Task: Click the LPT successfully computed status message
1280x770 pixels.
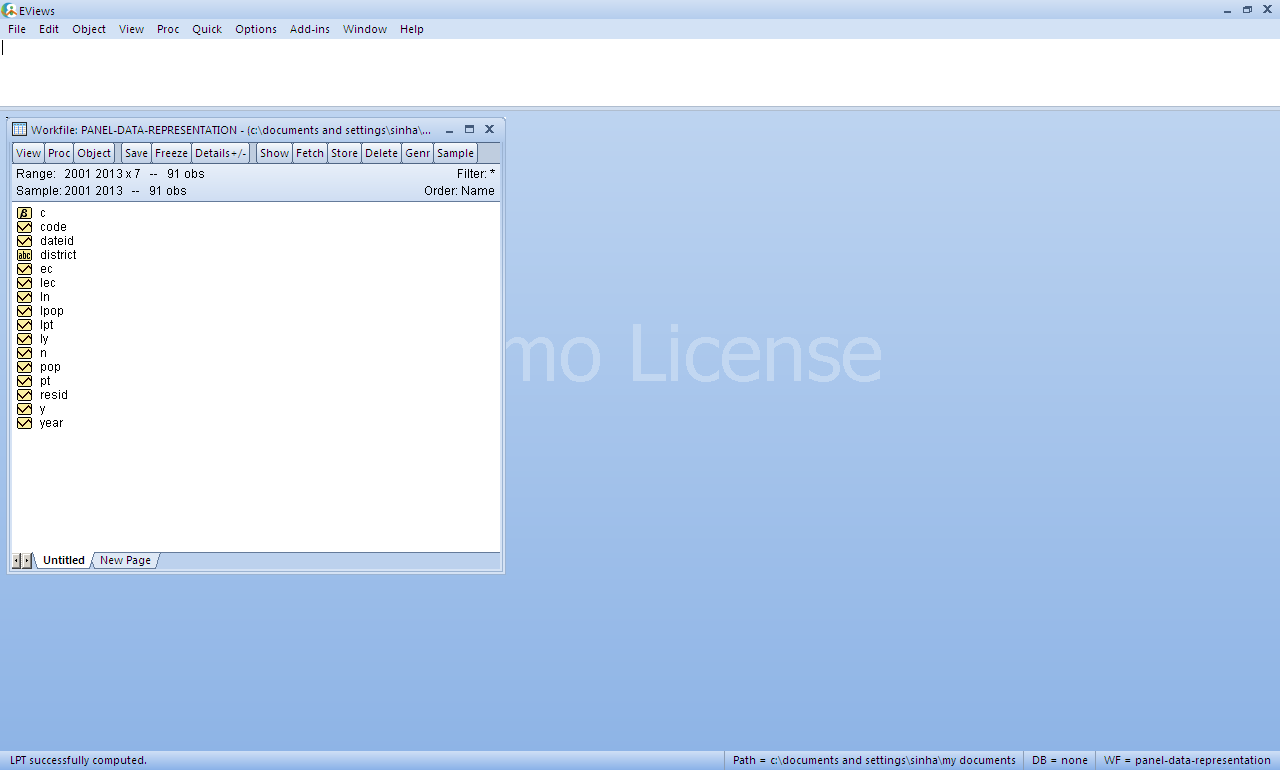Action: (x=78, y=760)
